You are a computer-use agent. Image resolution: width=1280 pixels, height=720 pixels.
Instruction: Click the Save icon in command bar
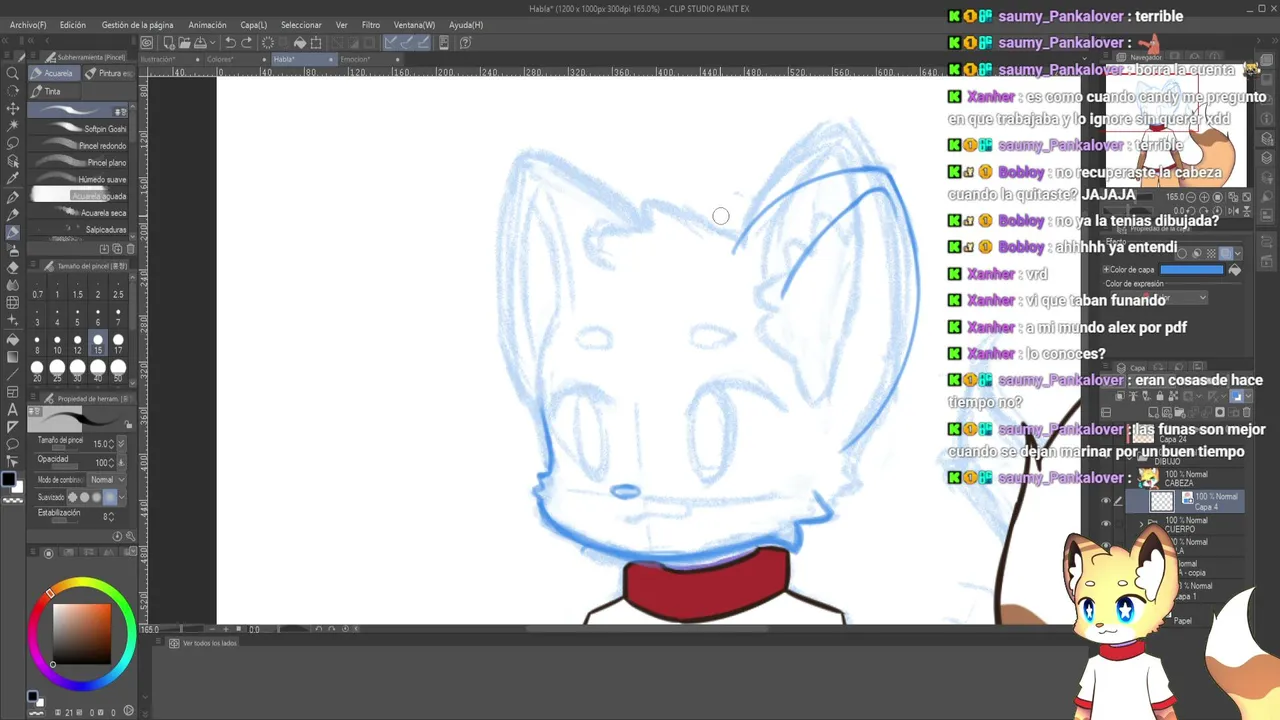[x=201, y=43]
